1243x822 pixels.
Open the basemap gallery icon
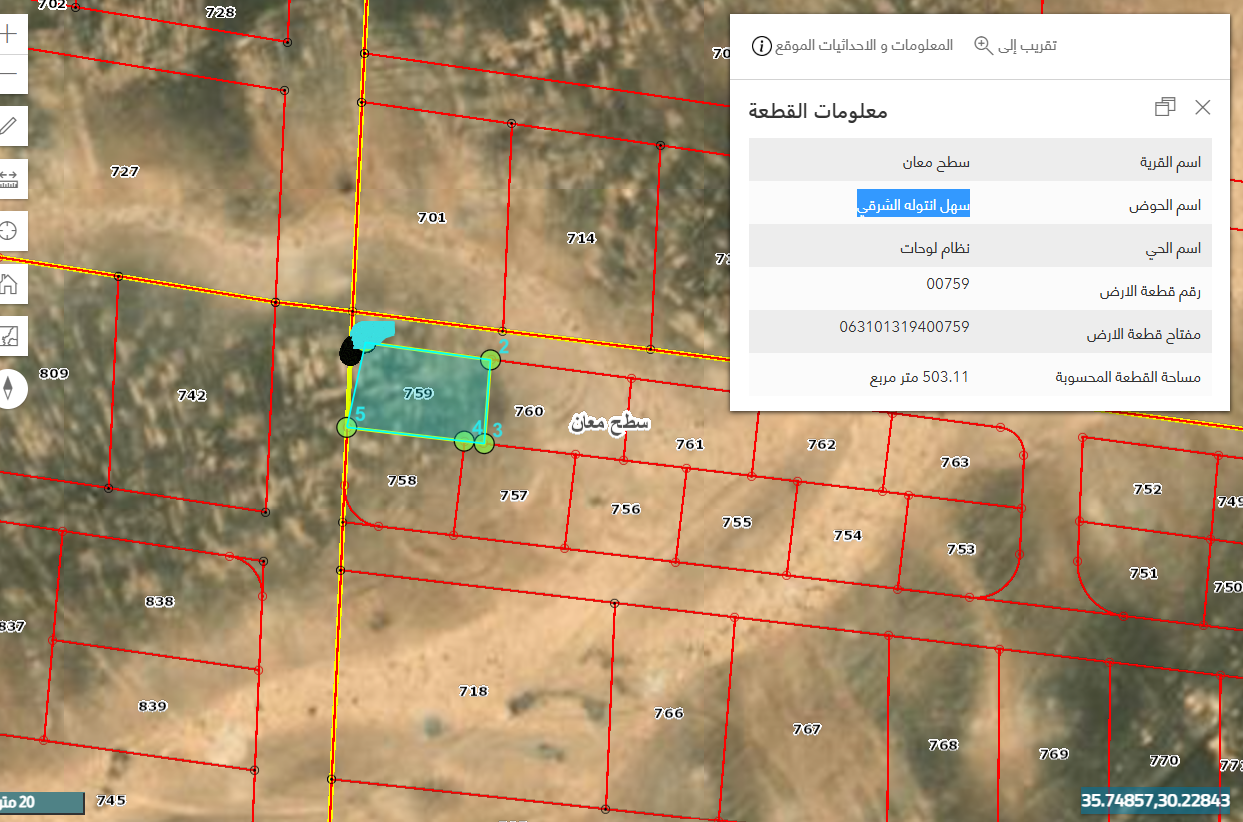[9, 335]
